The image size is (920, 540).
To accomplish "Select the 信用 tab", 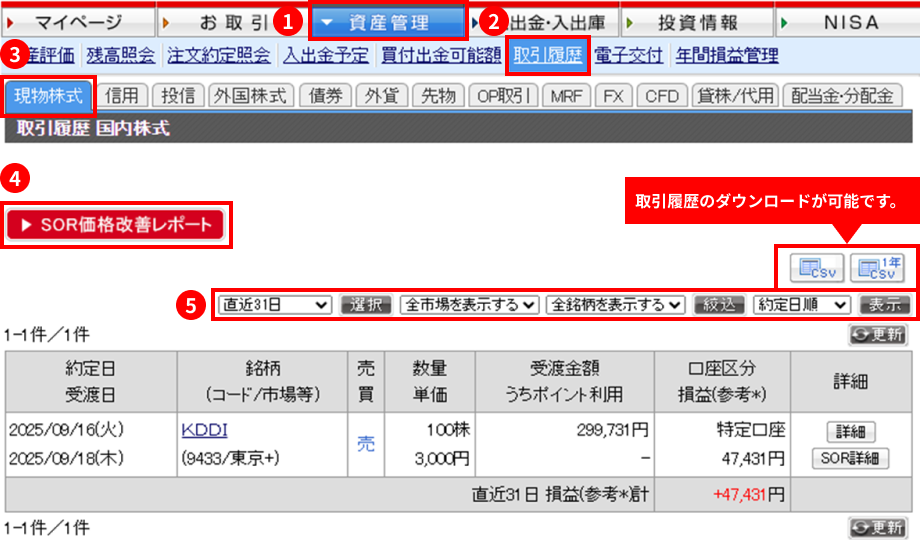I will tap(126, 96).
